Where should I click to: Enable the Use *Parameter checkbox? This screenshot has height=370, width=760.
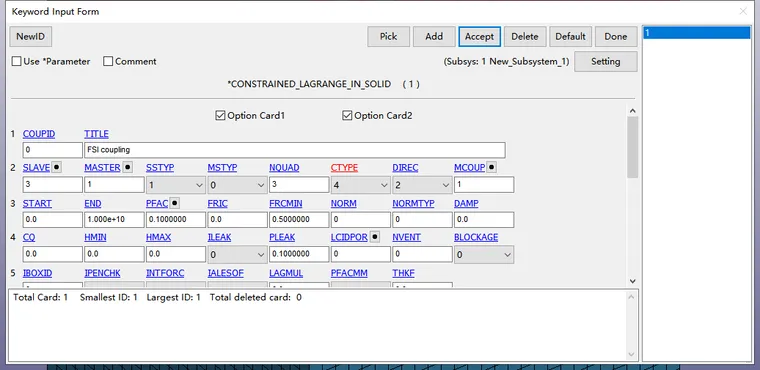(x=16, y=62)
